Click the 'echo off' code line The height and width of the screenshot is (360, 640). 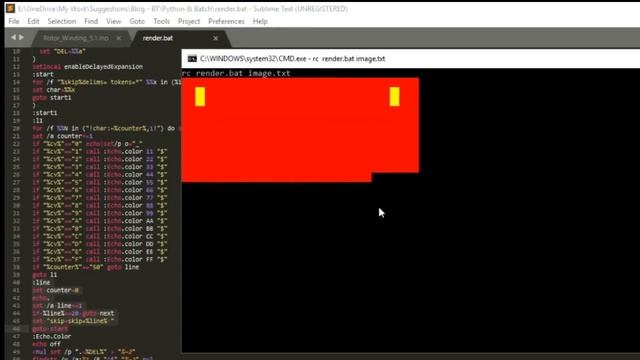tap(46, 344)
